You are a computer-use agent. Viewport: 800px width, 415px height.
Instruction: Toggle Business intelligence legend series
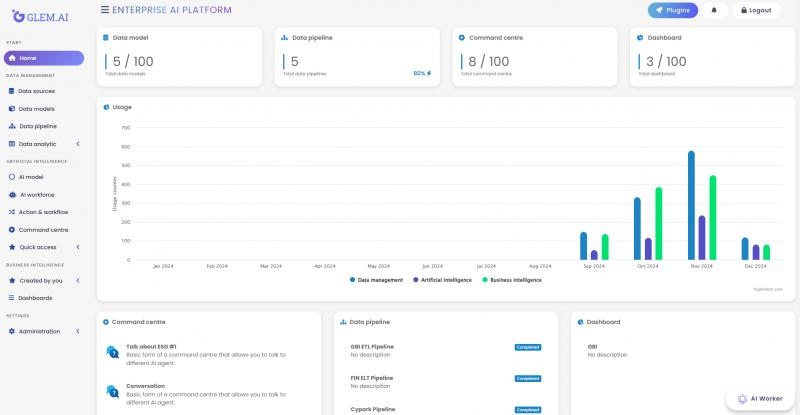pos(512,280)
